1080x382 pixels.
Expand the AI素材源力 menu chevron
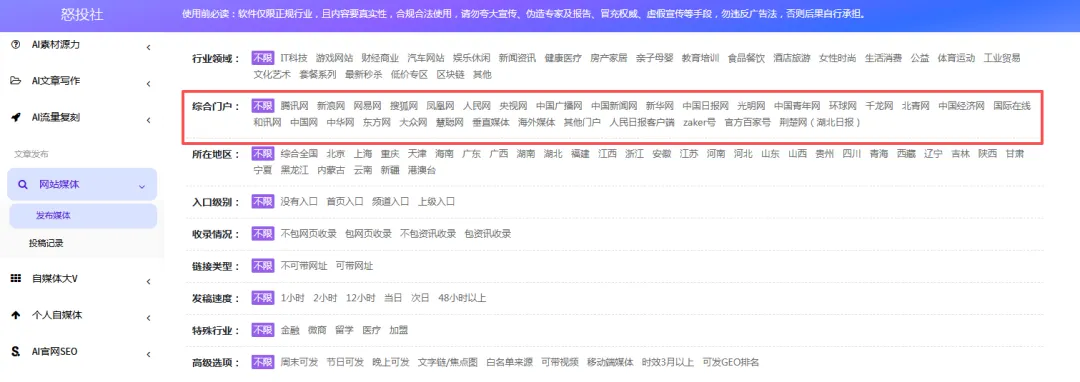click(x=148, y=47)
